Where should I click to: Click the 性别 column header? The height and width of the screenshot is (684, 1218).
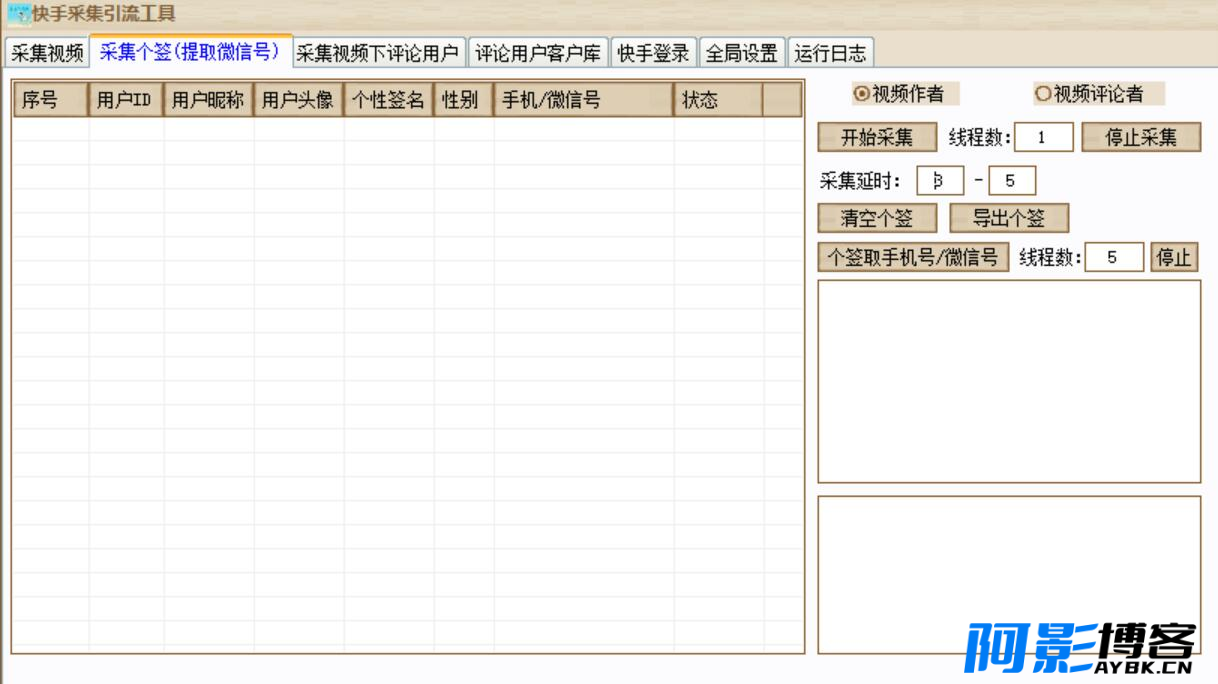tap(463, 100)
